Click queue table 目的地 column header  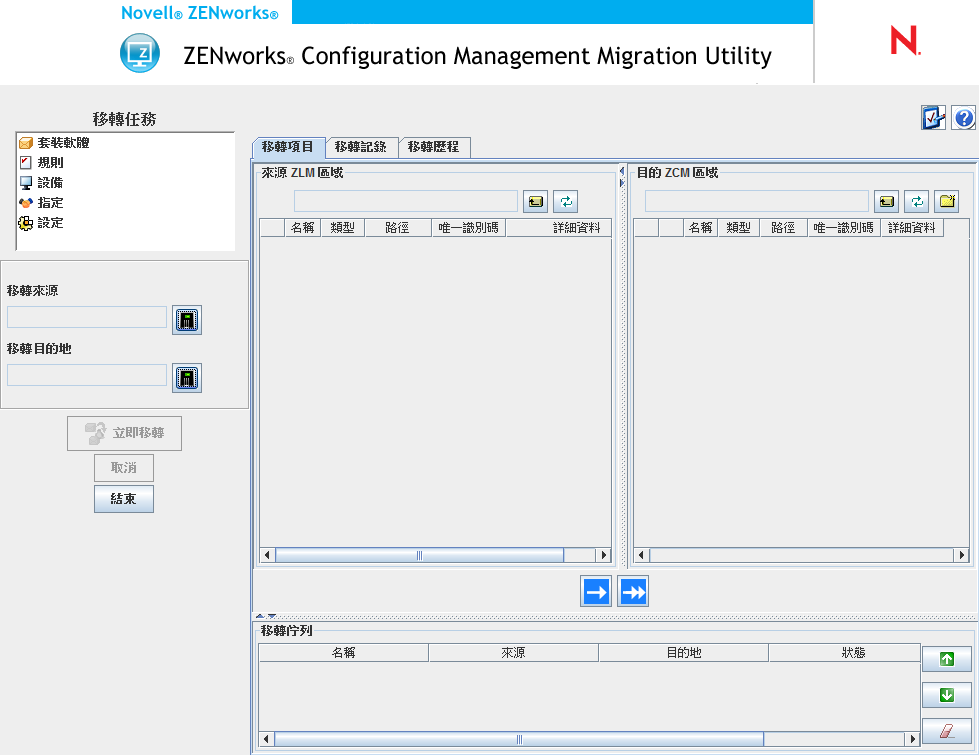[684, 653]
